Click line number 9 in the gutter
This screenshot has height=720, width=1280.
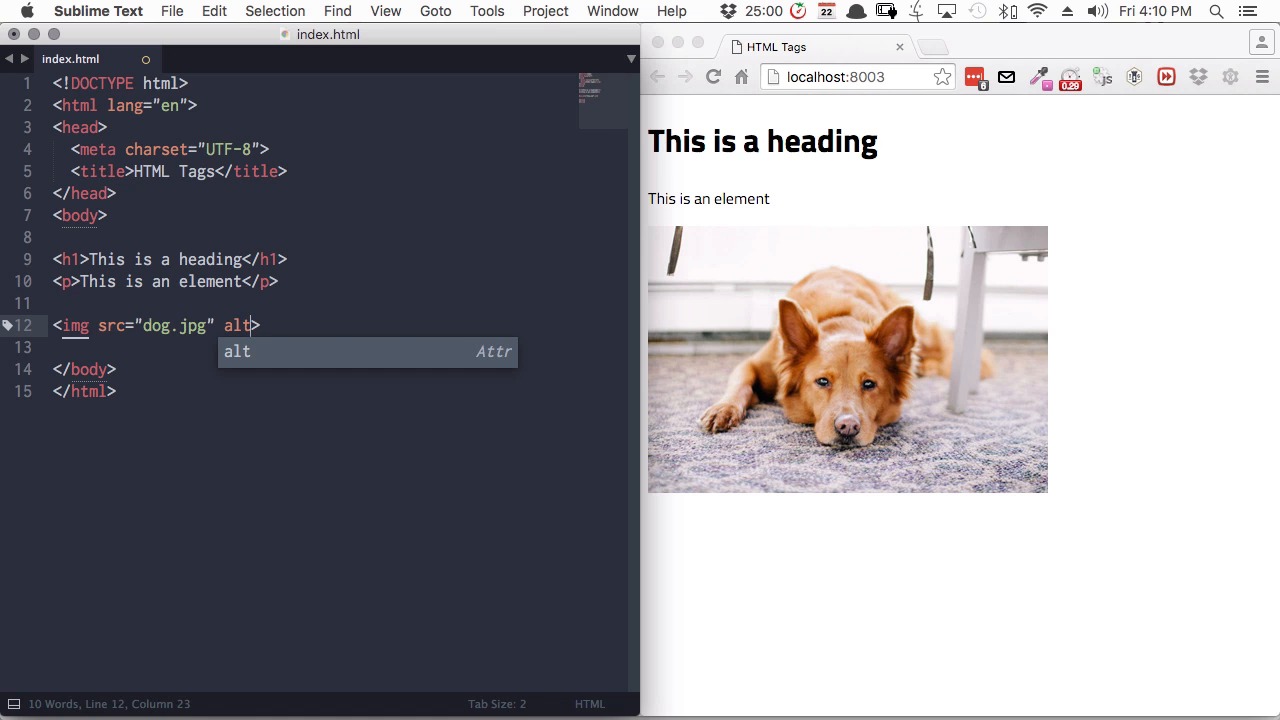pyautogui.click(x=27, y=259)
